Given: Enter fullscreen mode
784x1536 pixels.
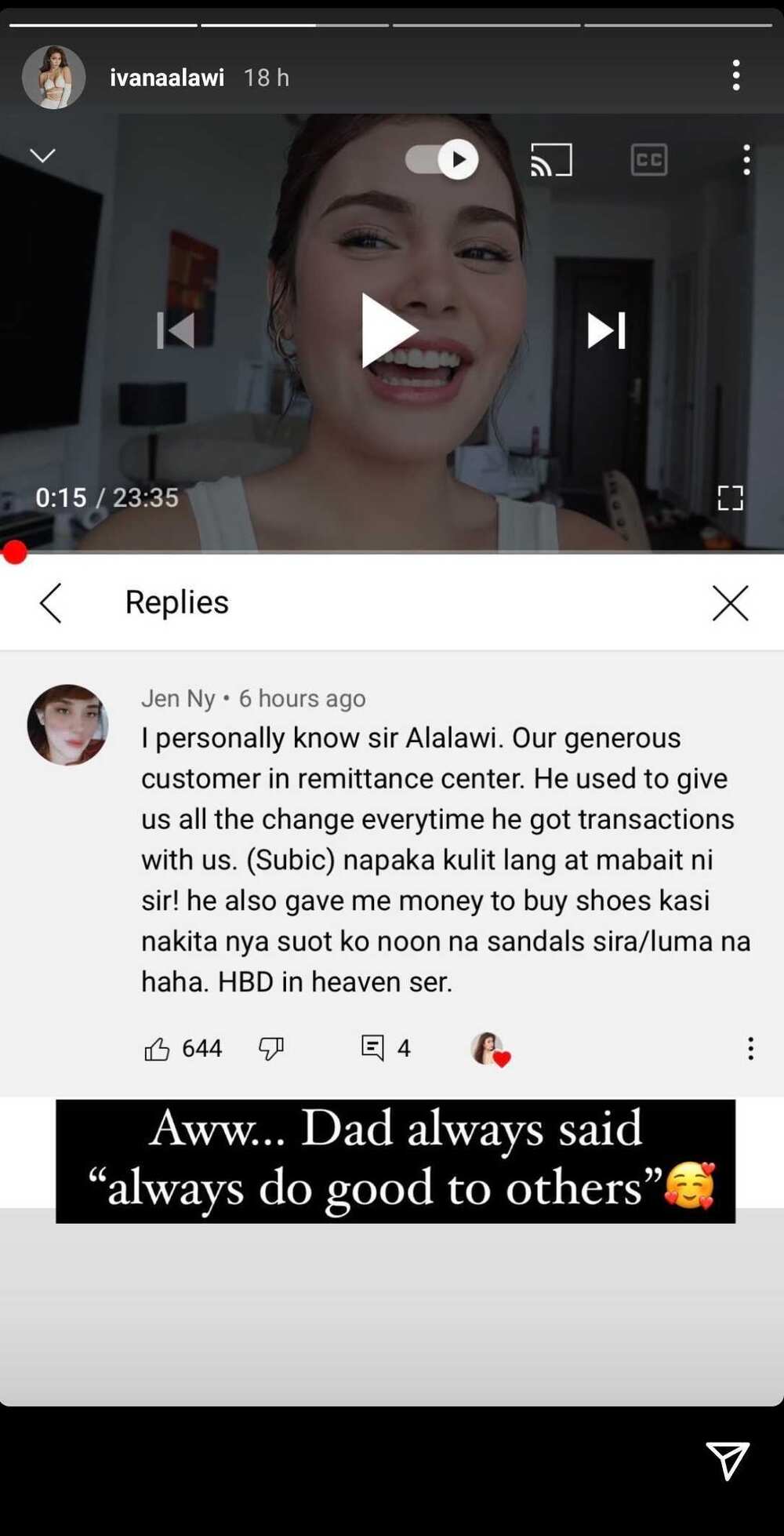Looking at the screenshot, I should tap(730, 497).
